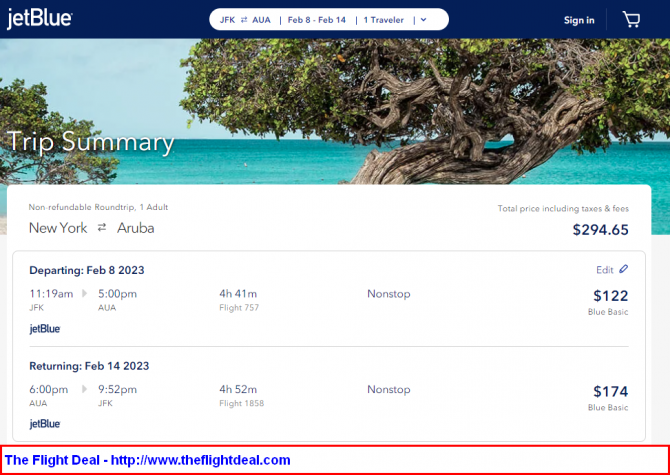670x475 pixels.
Task: Click Blue Basic under $122
Action: 608,312
